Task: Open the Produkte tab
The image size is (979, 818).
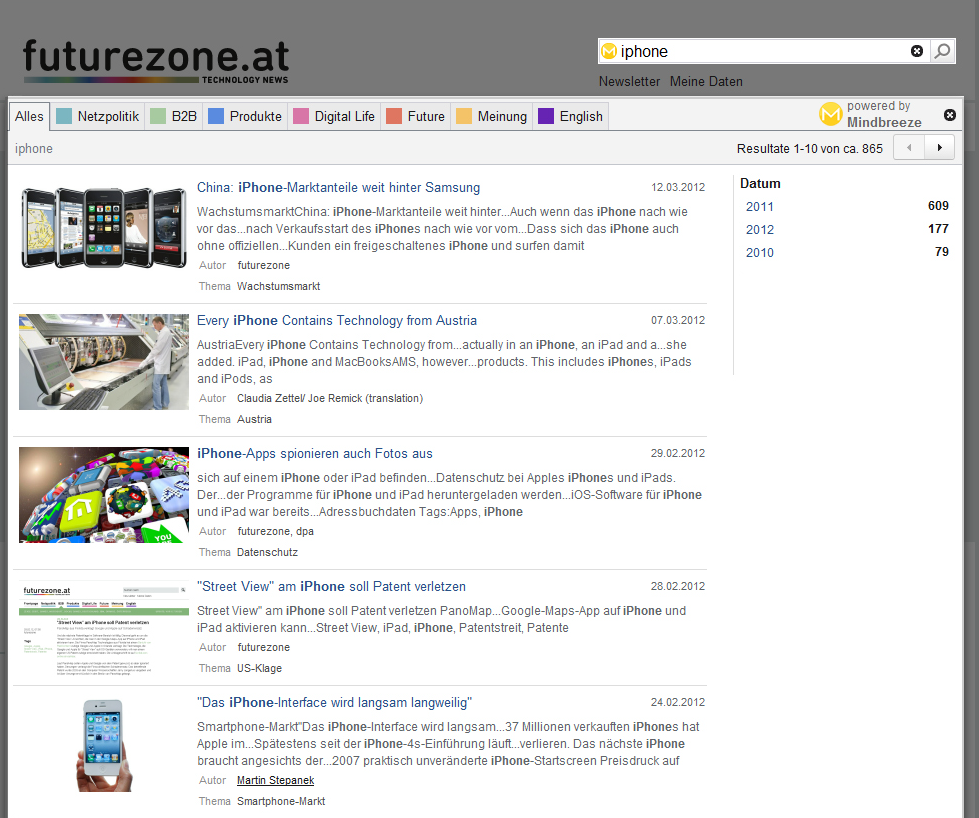Action: [245, 117]
